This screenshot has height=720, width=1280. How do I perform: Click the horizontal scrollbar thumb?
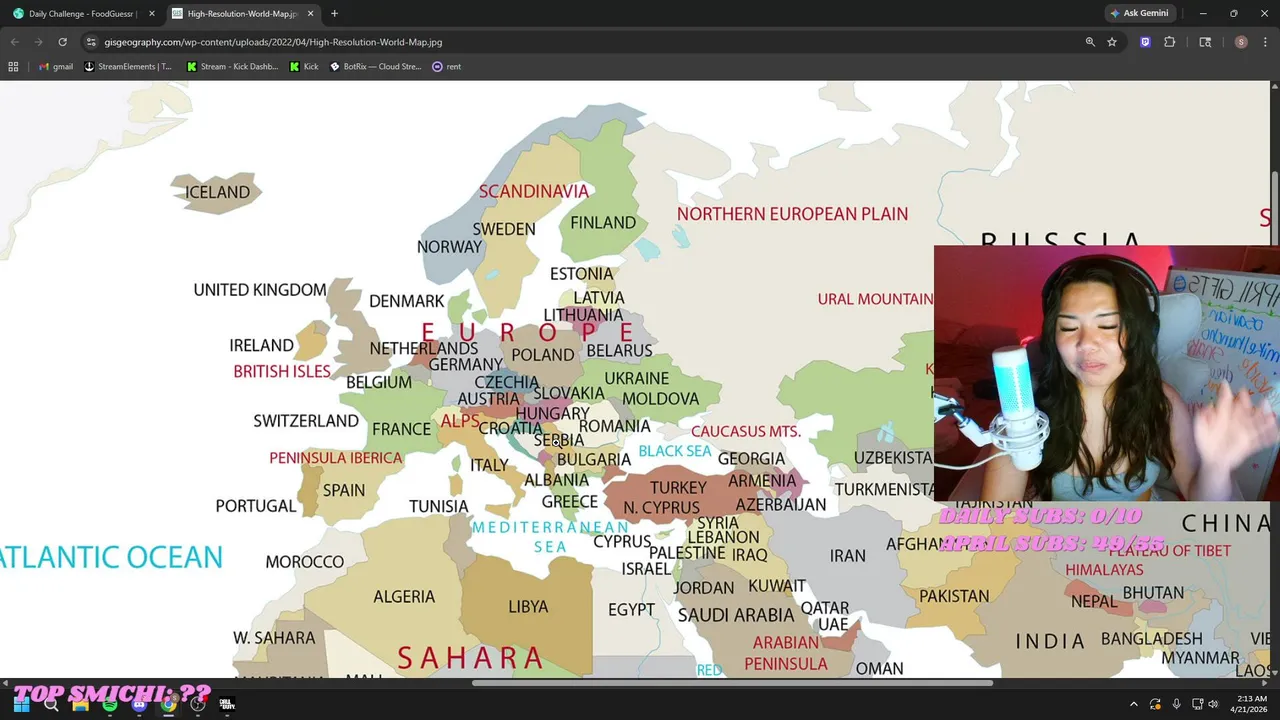pos(733,683)
